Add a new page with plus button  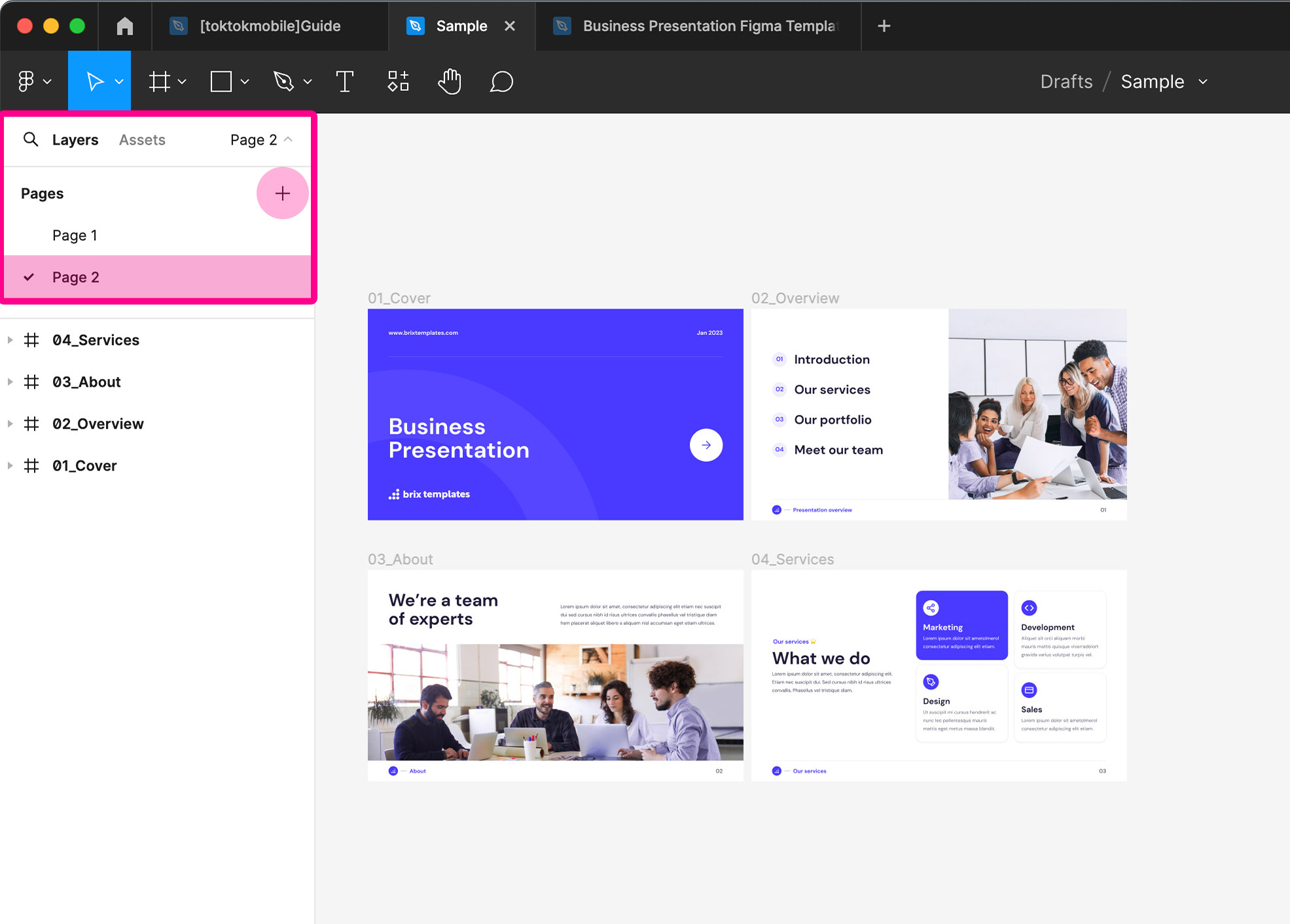[282, 193]
